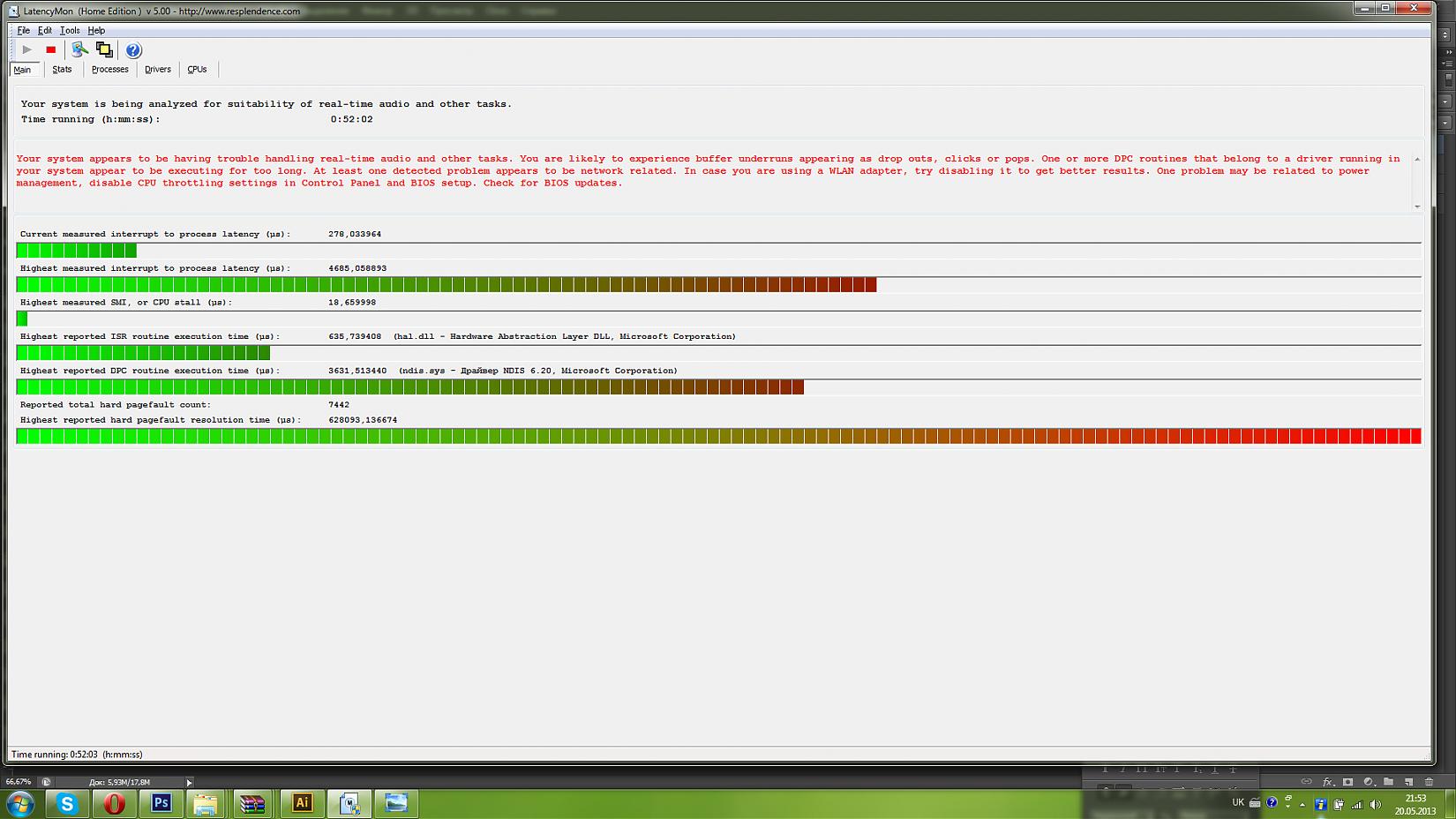Switch to the Drivers tab
Screen dimensions: 1456x819
158,69
